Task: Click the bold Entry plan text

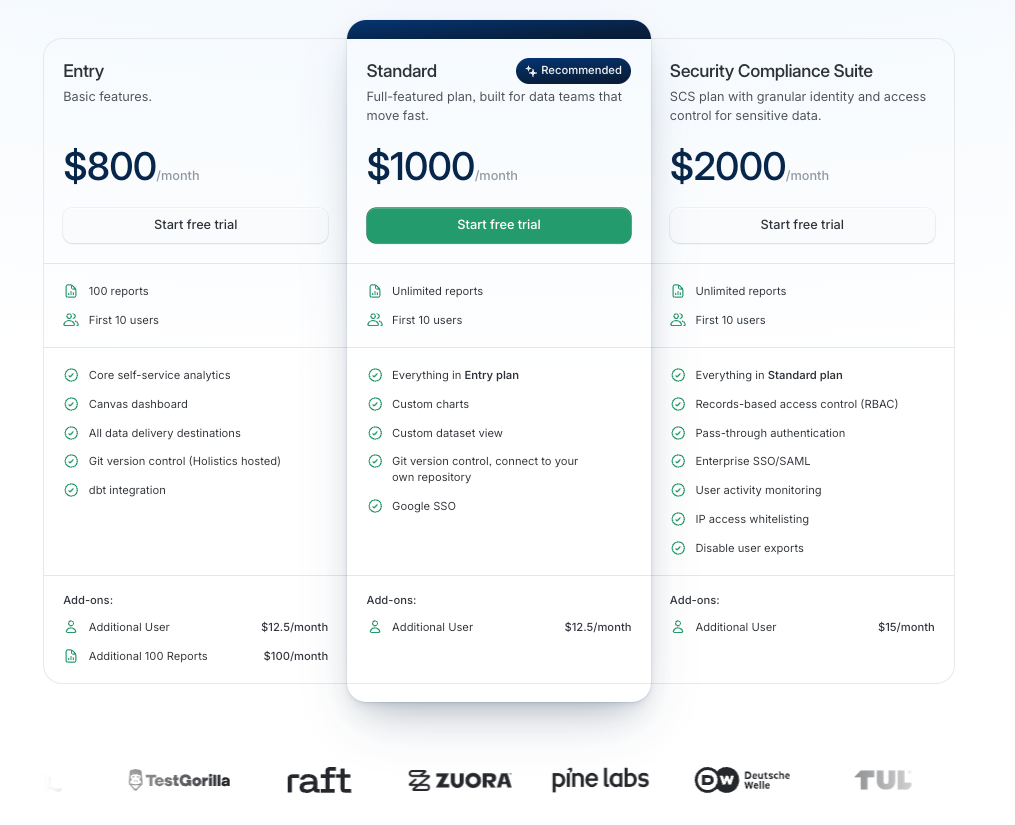Action: pyautogui.click(x=491, y=375)
